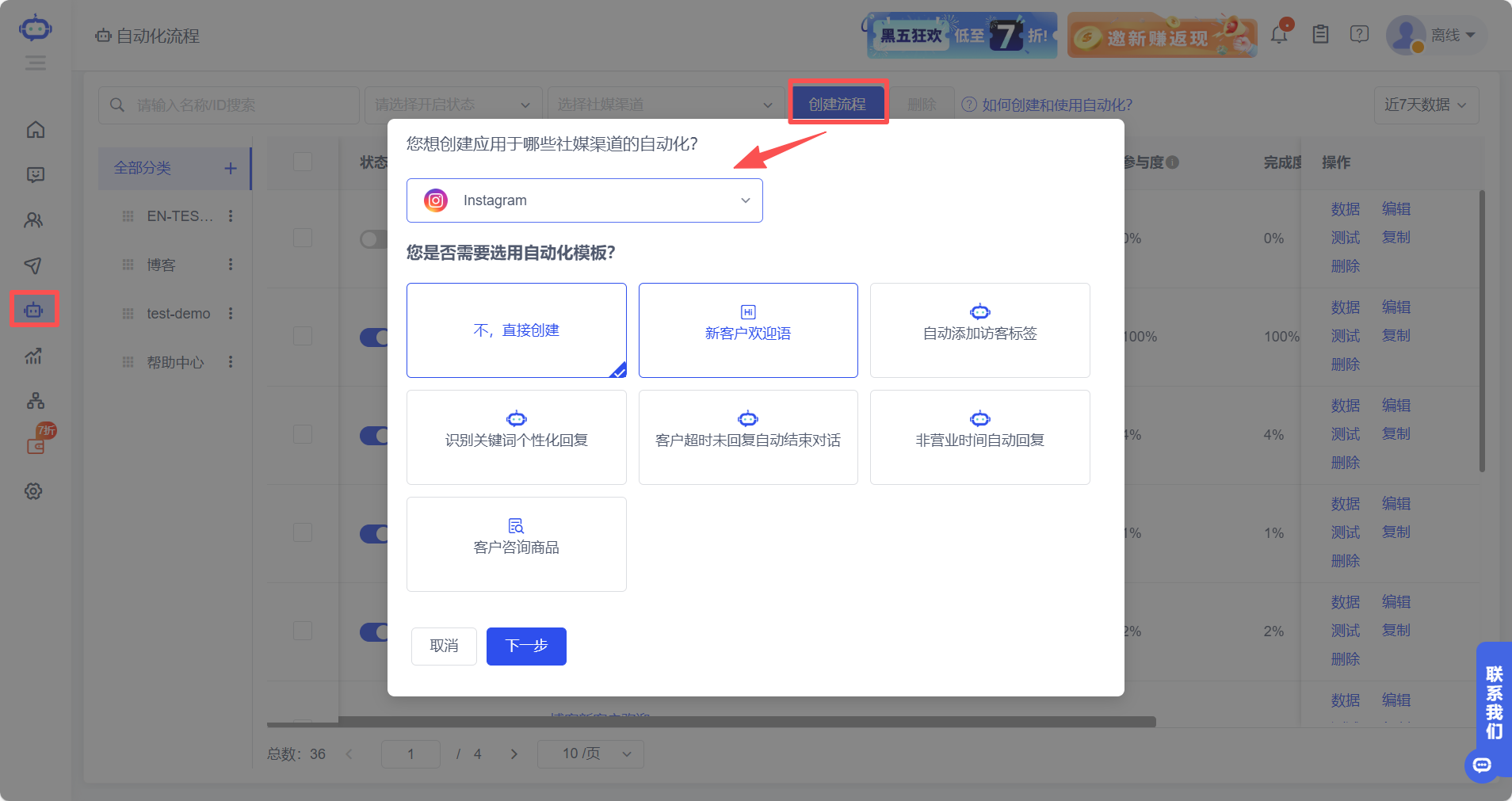Tick the select-all checkbox in the table header
The height and width of the screenshot is (801, 1512).
[303, 162]
